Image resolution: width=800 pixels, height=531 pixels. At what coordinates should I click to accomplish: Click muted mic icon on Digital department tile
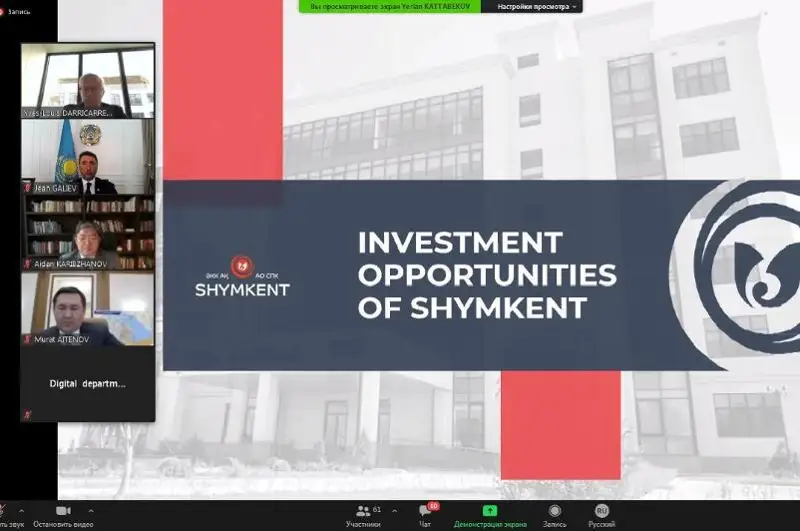coord(28,415)
